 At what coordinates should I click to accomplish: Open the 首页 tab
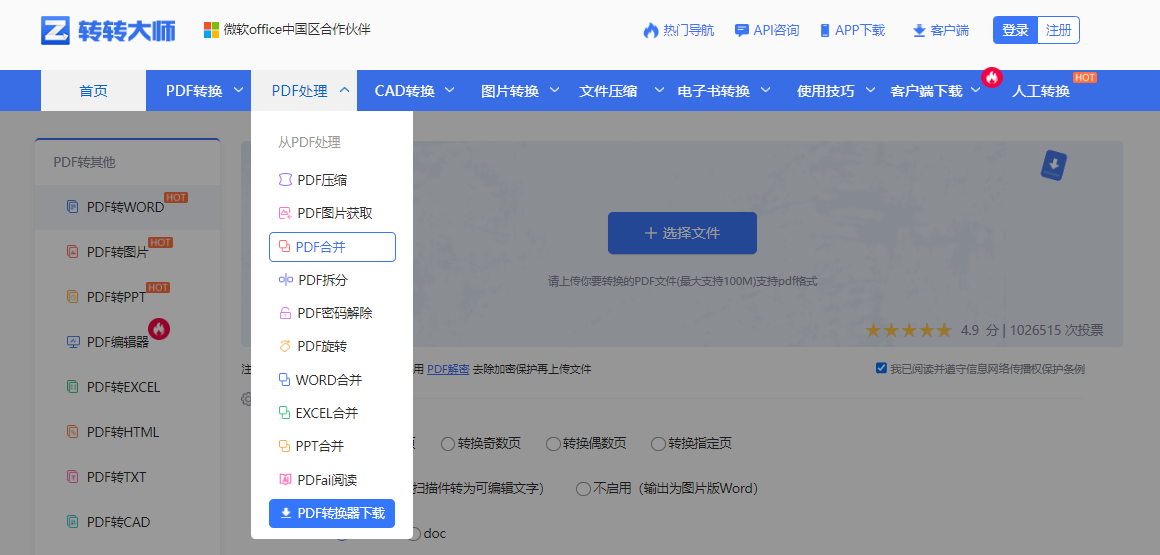[93, 91]
